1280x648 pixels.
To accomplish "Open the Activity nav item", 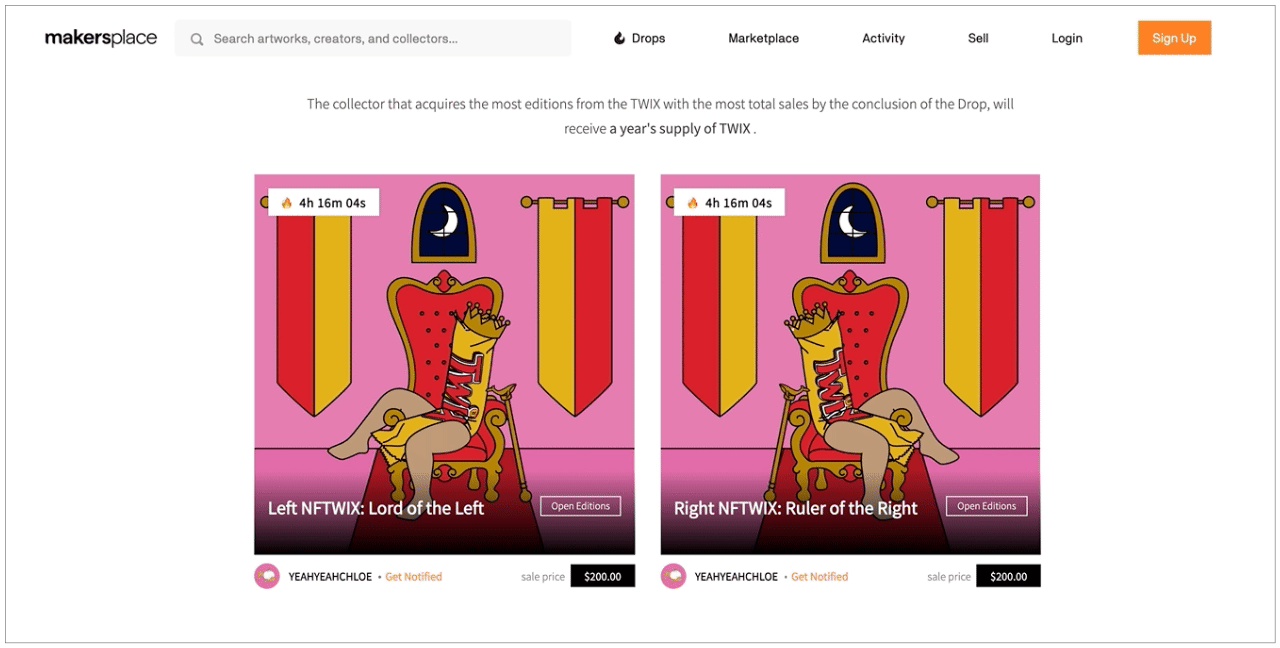I will coord(883,38).
